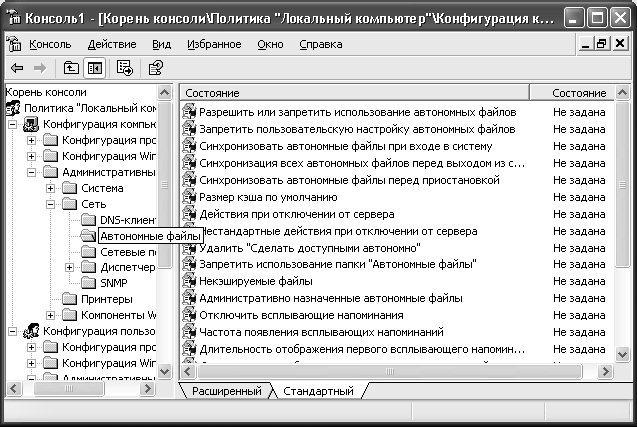
Task: Select Автономные файлы in the tree
Action: [x=150, y=236]
